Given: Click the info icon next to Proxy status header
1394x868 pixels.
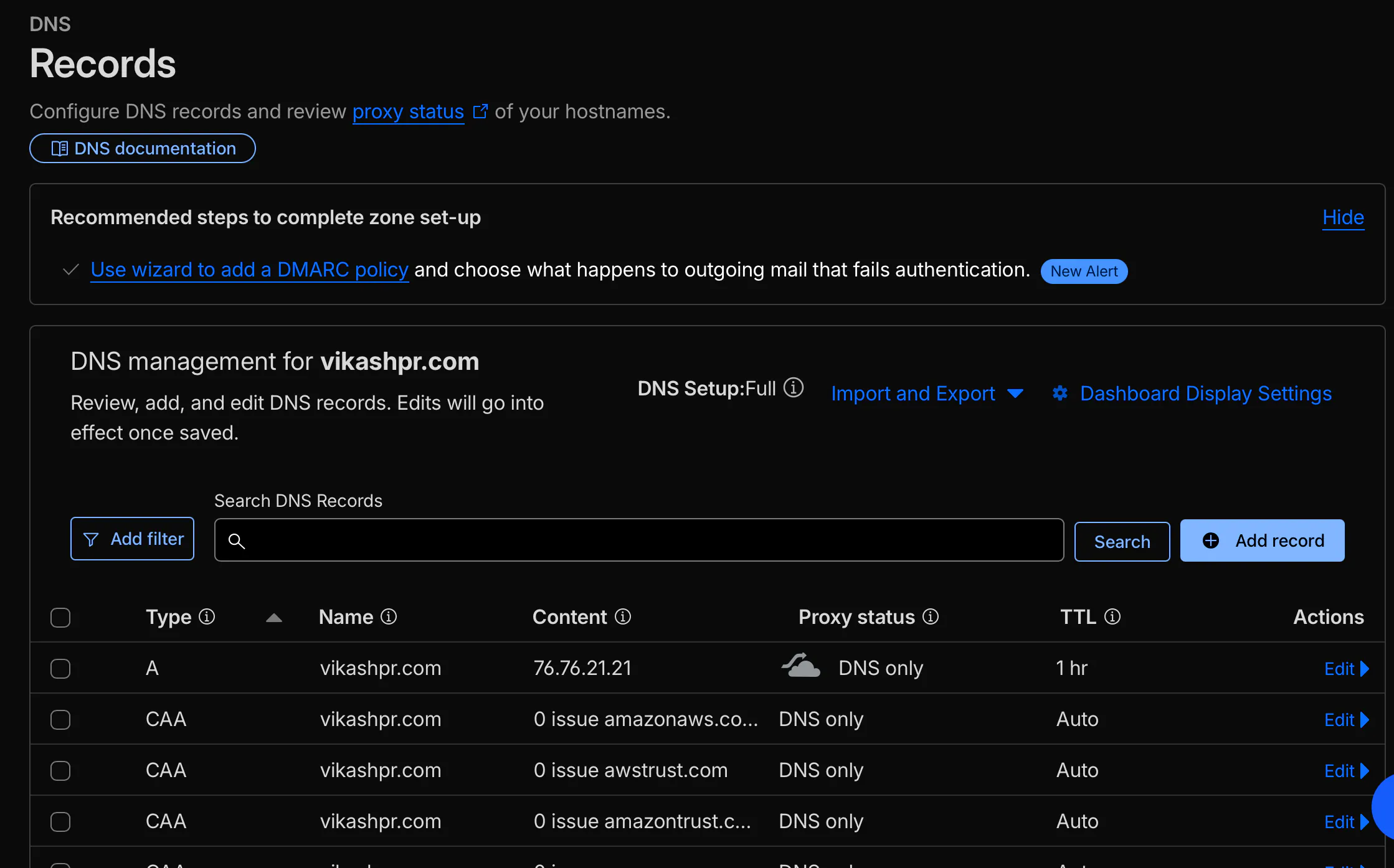Looking at the screenshot, I should [931, 617].
